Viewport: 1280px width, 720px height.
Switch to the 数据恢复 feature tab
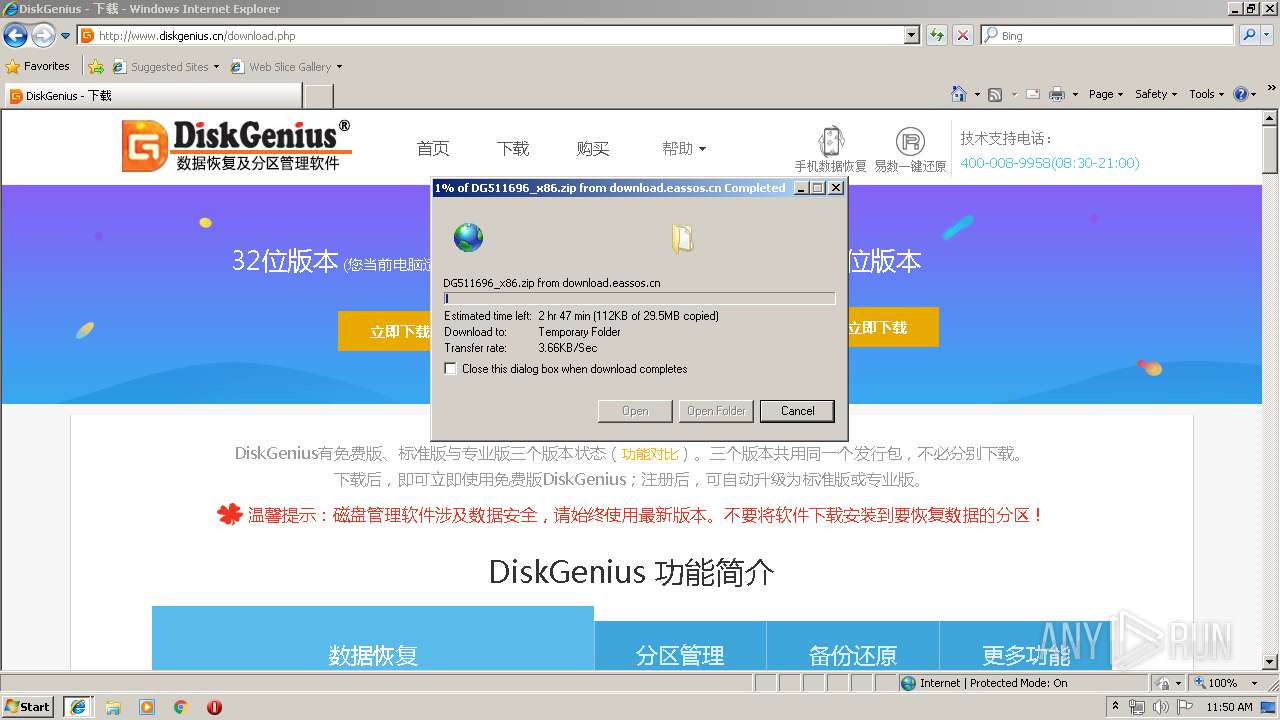click(373, 638)
